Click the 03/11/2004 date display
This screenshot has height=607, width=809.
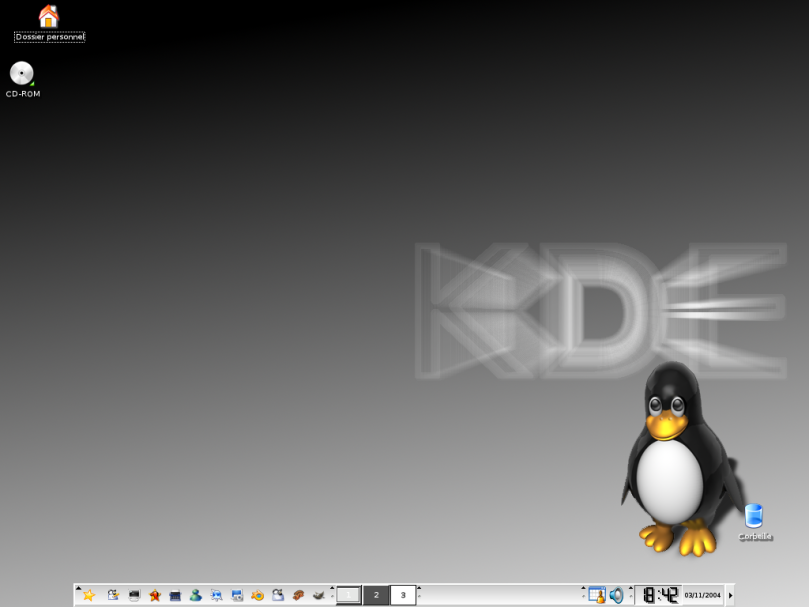click(x=702, y=595)
